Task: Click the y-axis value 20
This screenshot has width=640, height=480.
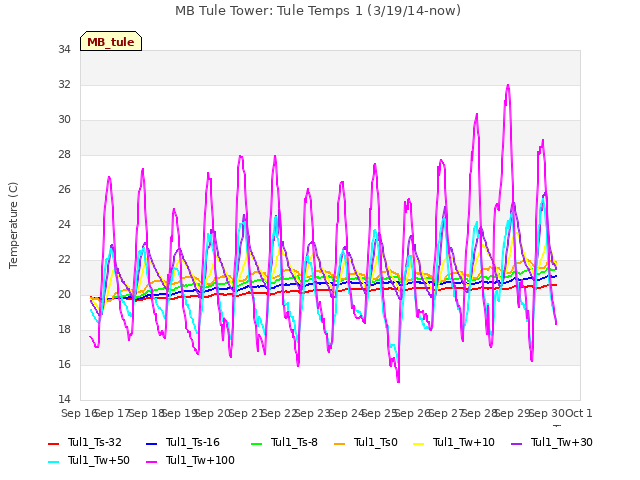Action: click(64, 294)
